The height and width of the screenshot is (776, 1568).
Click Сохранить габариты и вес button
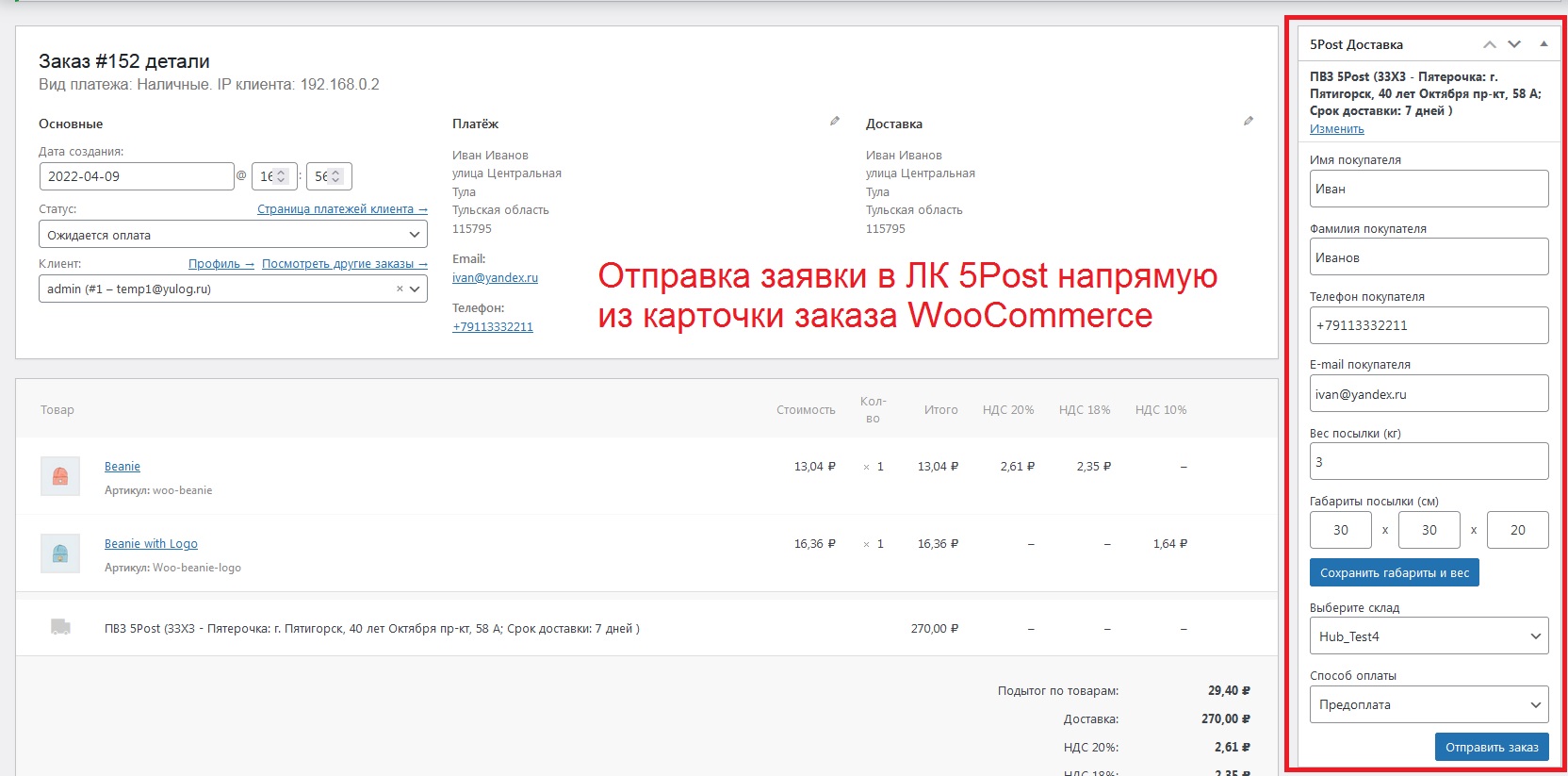tap(1394, 572)
